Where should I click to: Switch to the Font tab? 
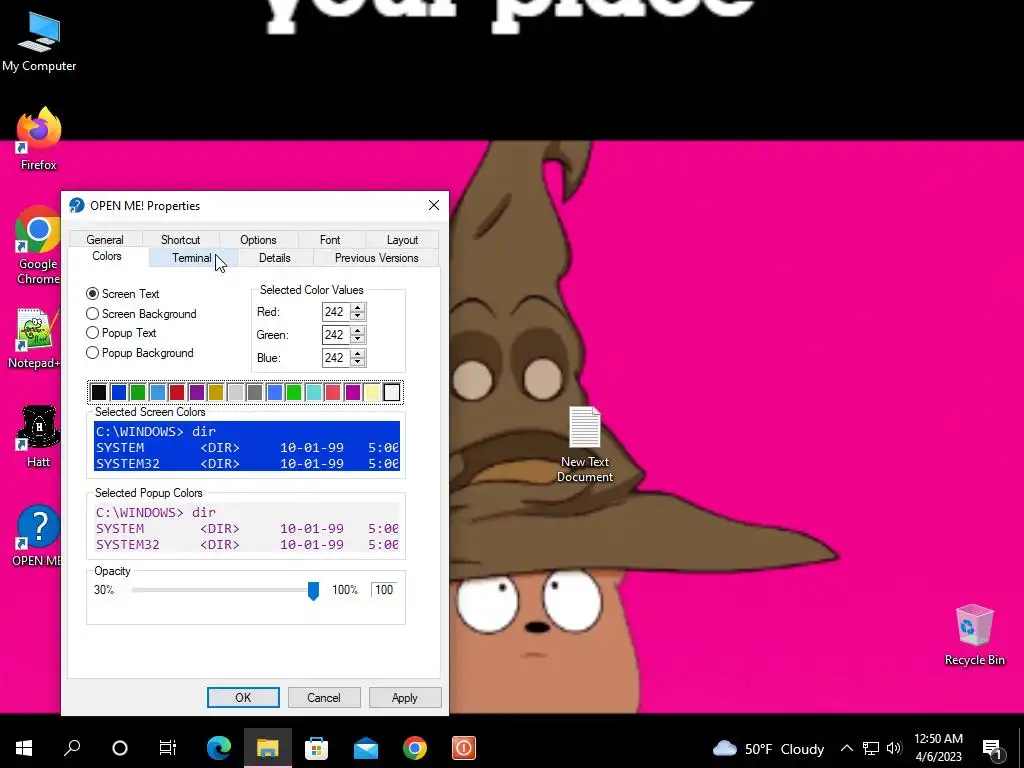pyautogui.click(x=330, y=240)
